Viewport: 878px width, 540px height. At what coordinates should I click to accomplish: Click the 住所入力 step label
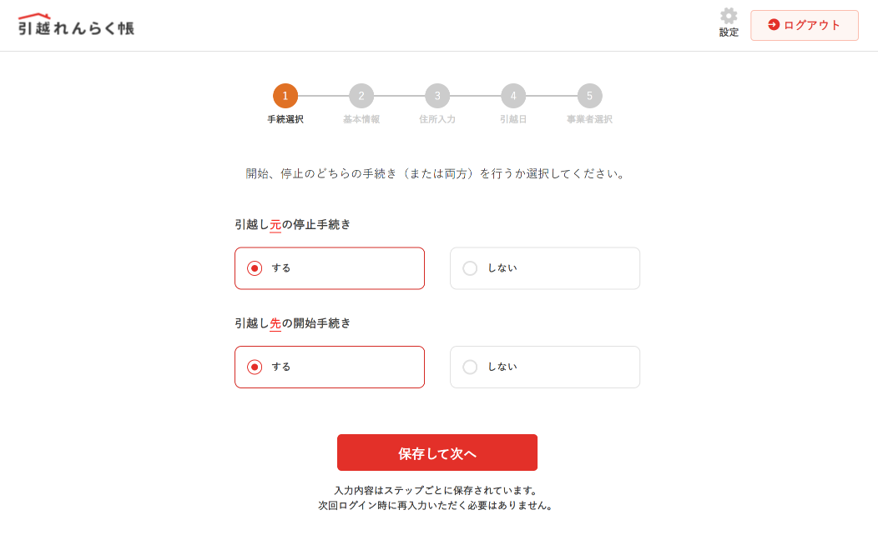pyautogui.click(x=437, y=119)
